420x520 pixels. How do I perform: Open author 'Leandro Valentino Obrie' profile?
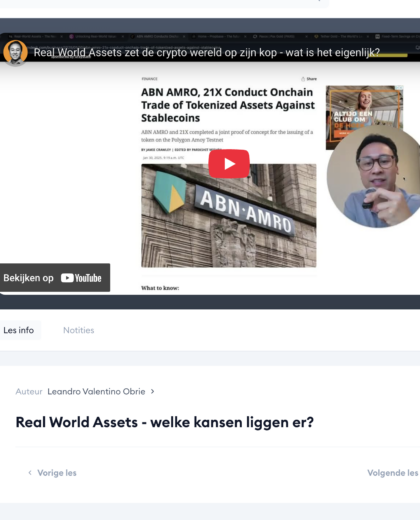tap(96, 391)
